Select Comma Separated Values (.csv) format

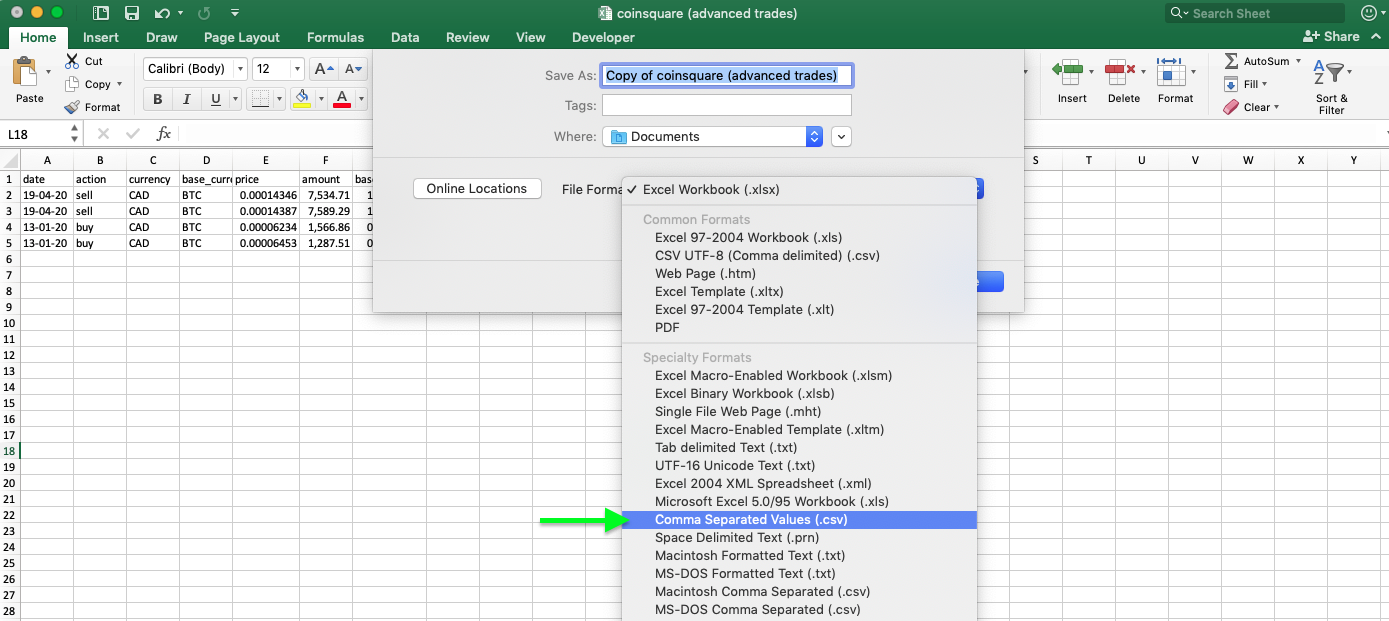[799, 520]
